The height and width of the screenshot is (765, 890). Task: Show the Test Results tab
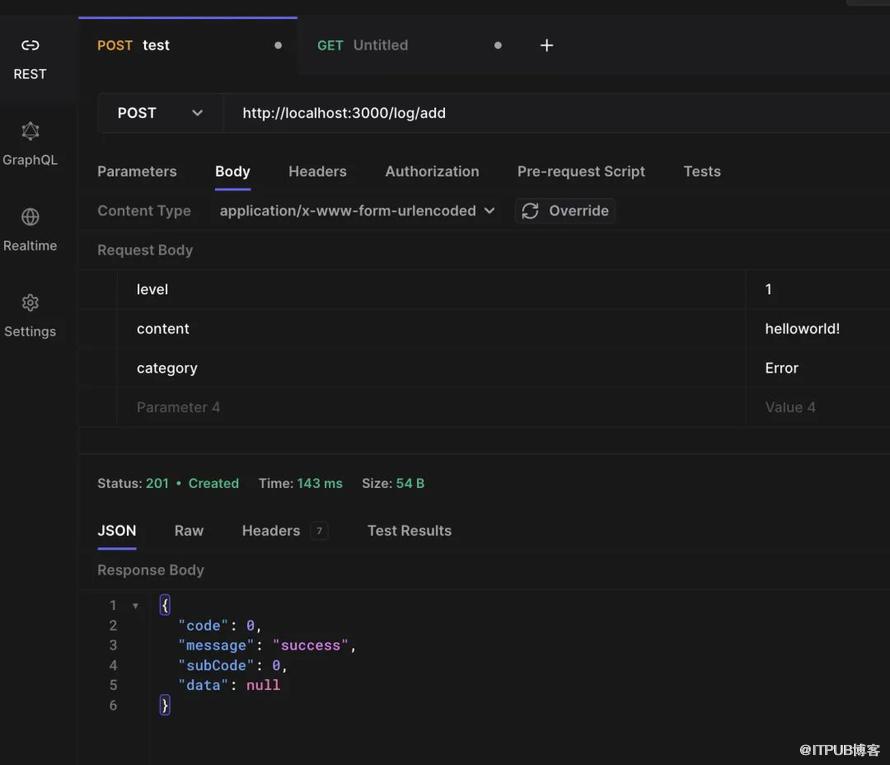click(409, 531)
